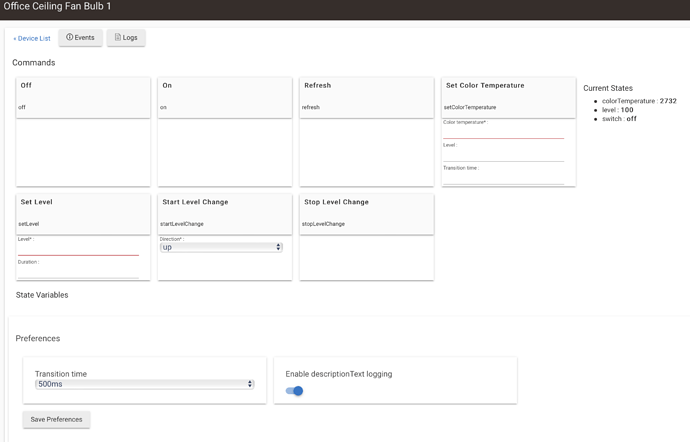Run the Refresh command

click(x=366, y=96)
